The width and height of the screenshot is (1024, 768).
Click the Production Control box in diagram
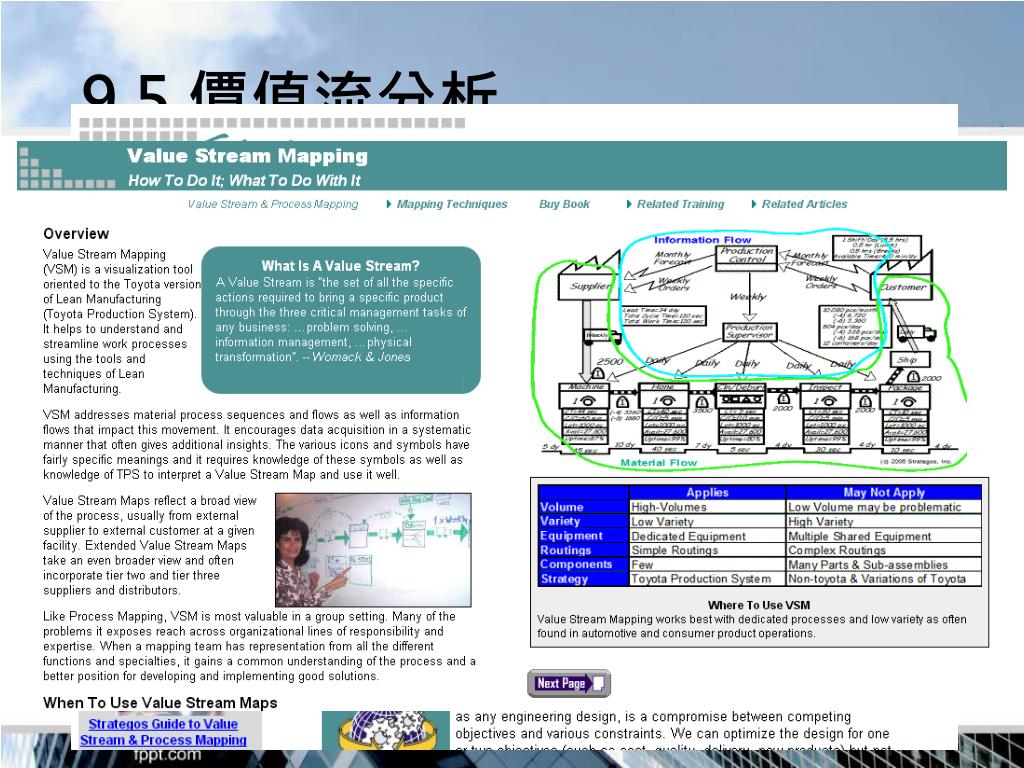(746, 256)
